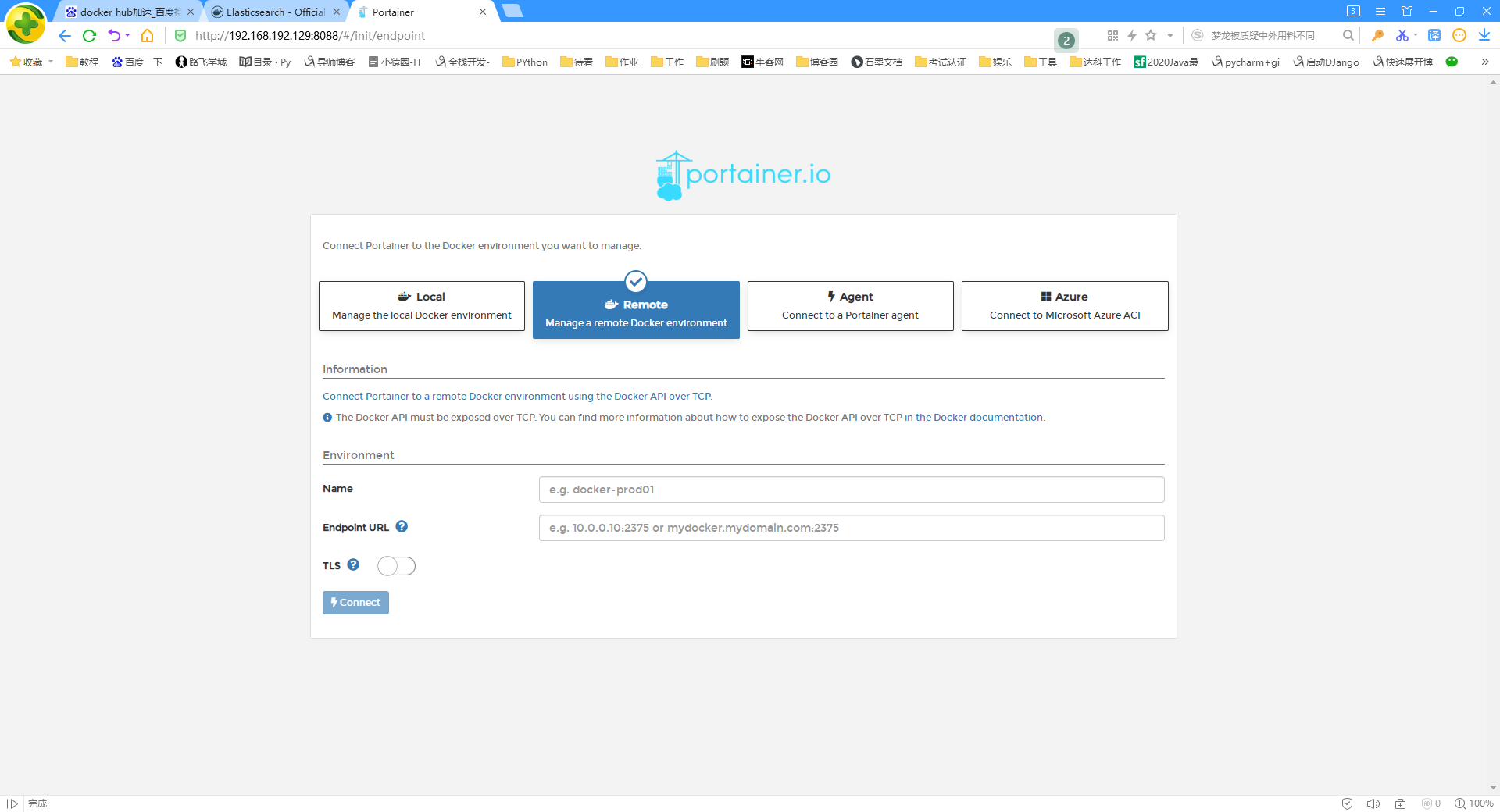Switch to docker hub加速 tab
This screenshot has height=812, width=1500.
pyautogui.click(x=130, y=12)
